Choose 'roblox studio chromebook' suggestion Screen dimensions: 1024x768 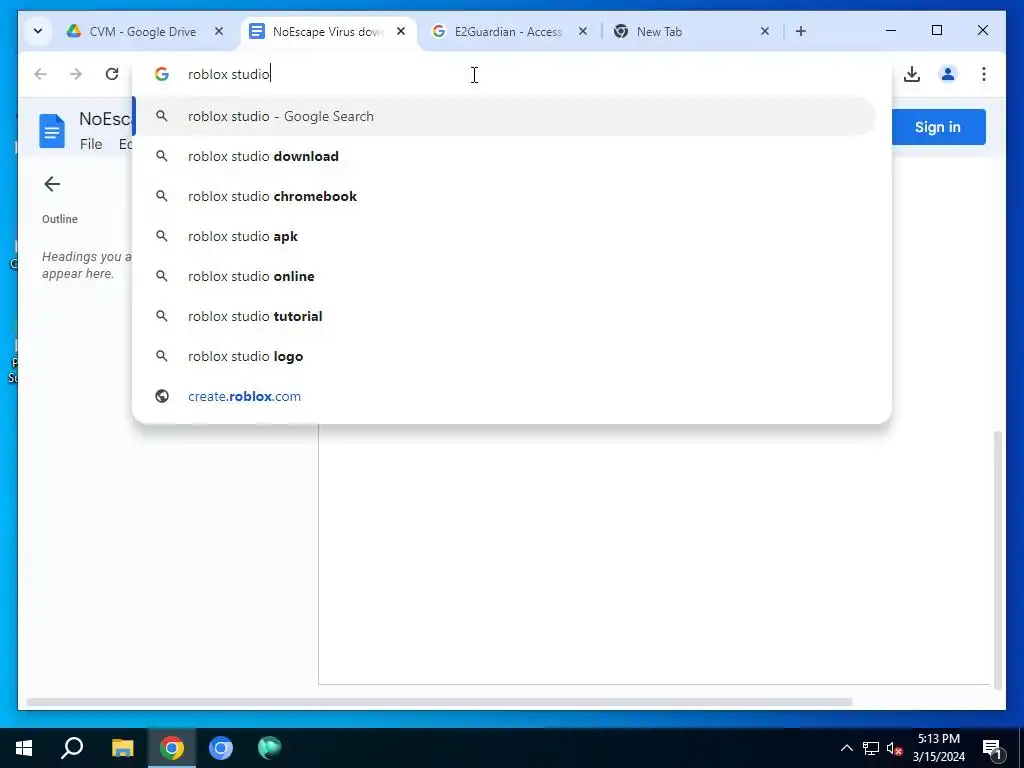504,196
